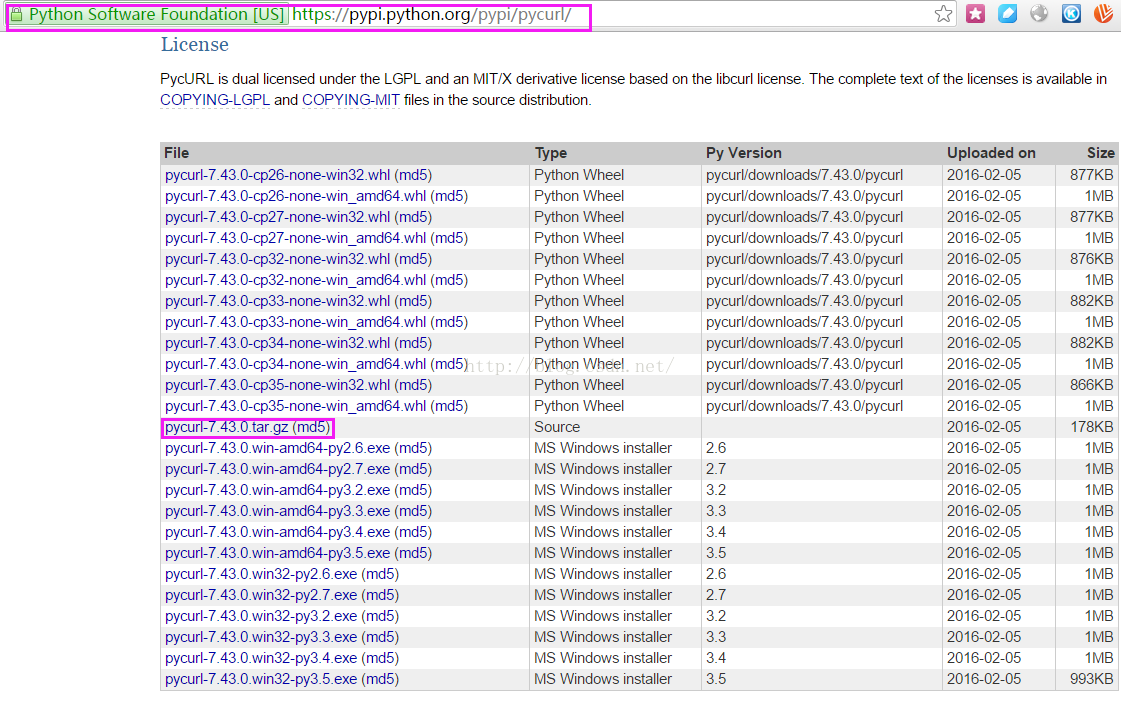1121x710 pixels.
Task: Download pycurl-7.43.0-cp32-none-win32.whl
Action: 277,259
